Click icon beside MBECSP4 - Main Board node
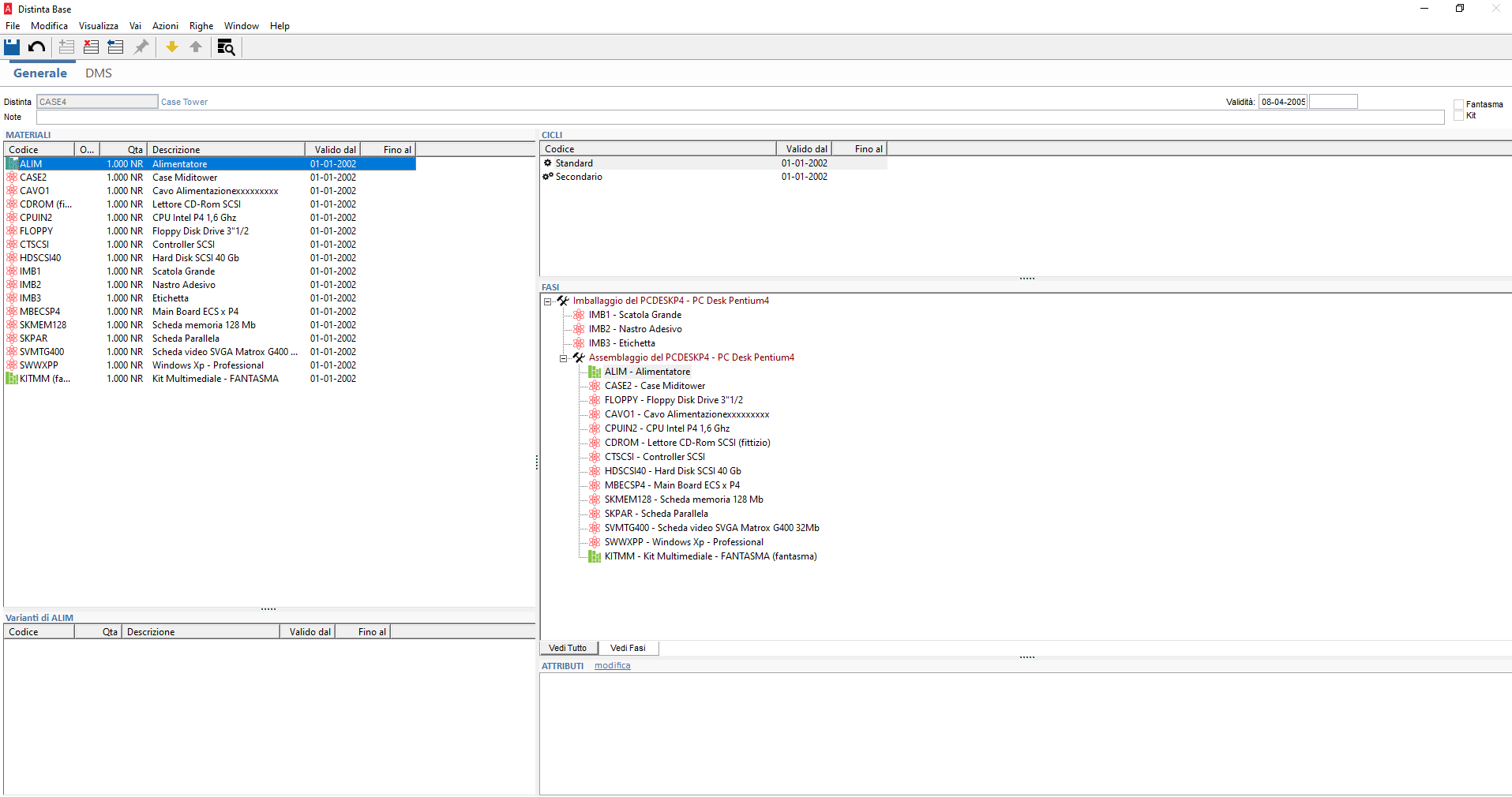This screenshot has height=797, width=1512. click(595, 485)
